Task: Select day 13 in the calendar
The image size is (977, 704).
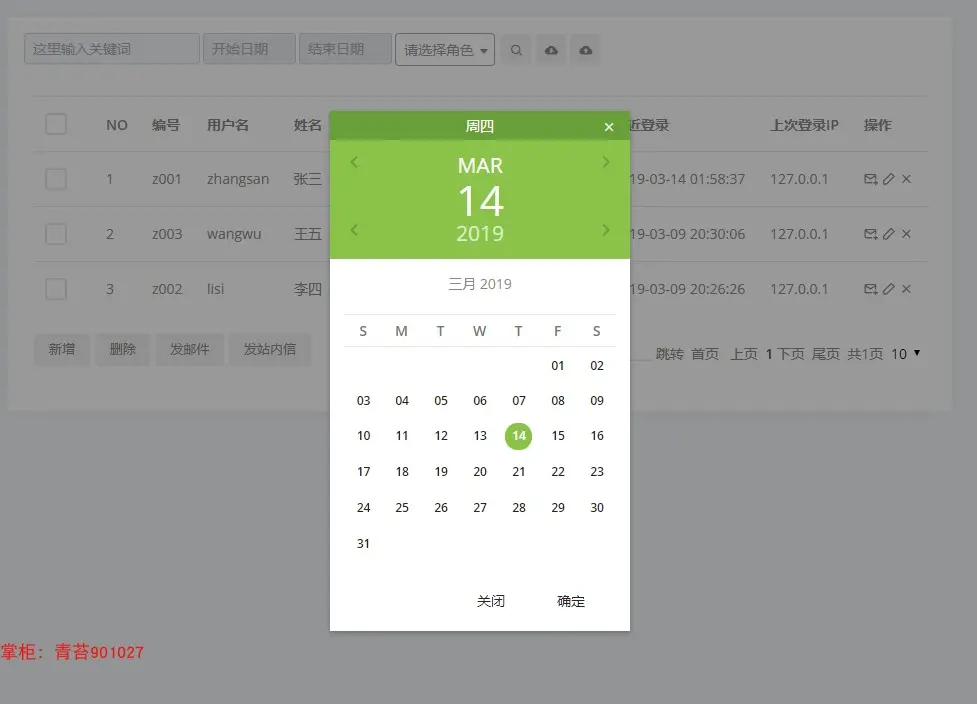Action: tap(480, 436)
